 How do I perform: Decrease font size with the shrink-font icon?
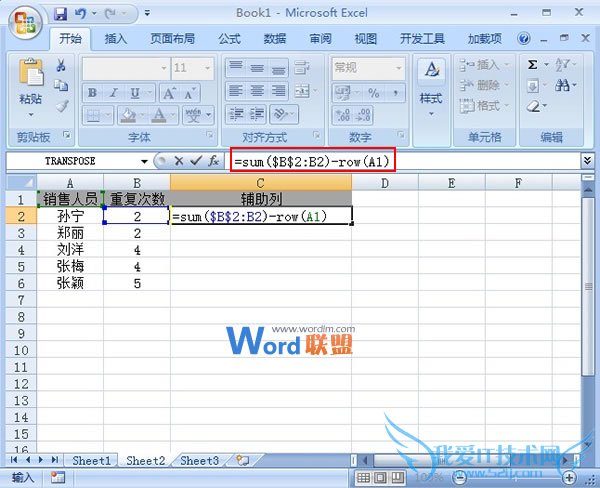coord(189,93)
